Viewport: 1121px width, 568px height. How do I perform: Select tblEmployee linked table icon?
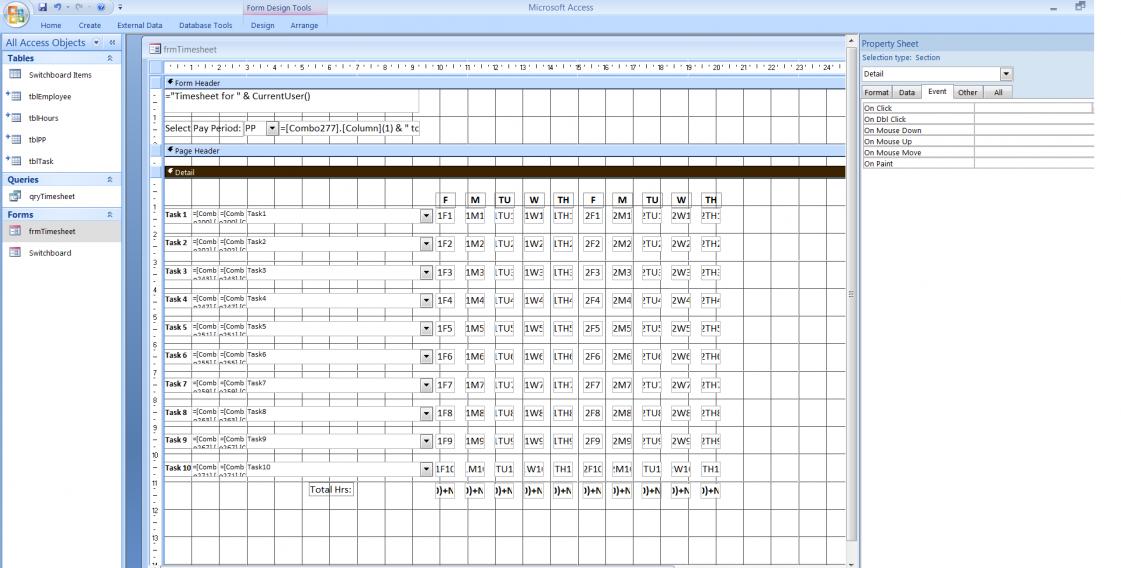14,96
